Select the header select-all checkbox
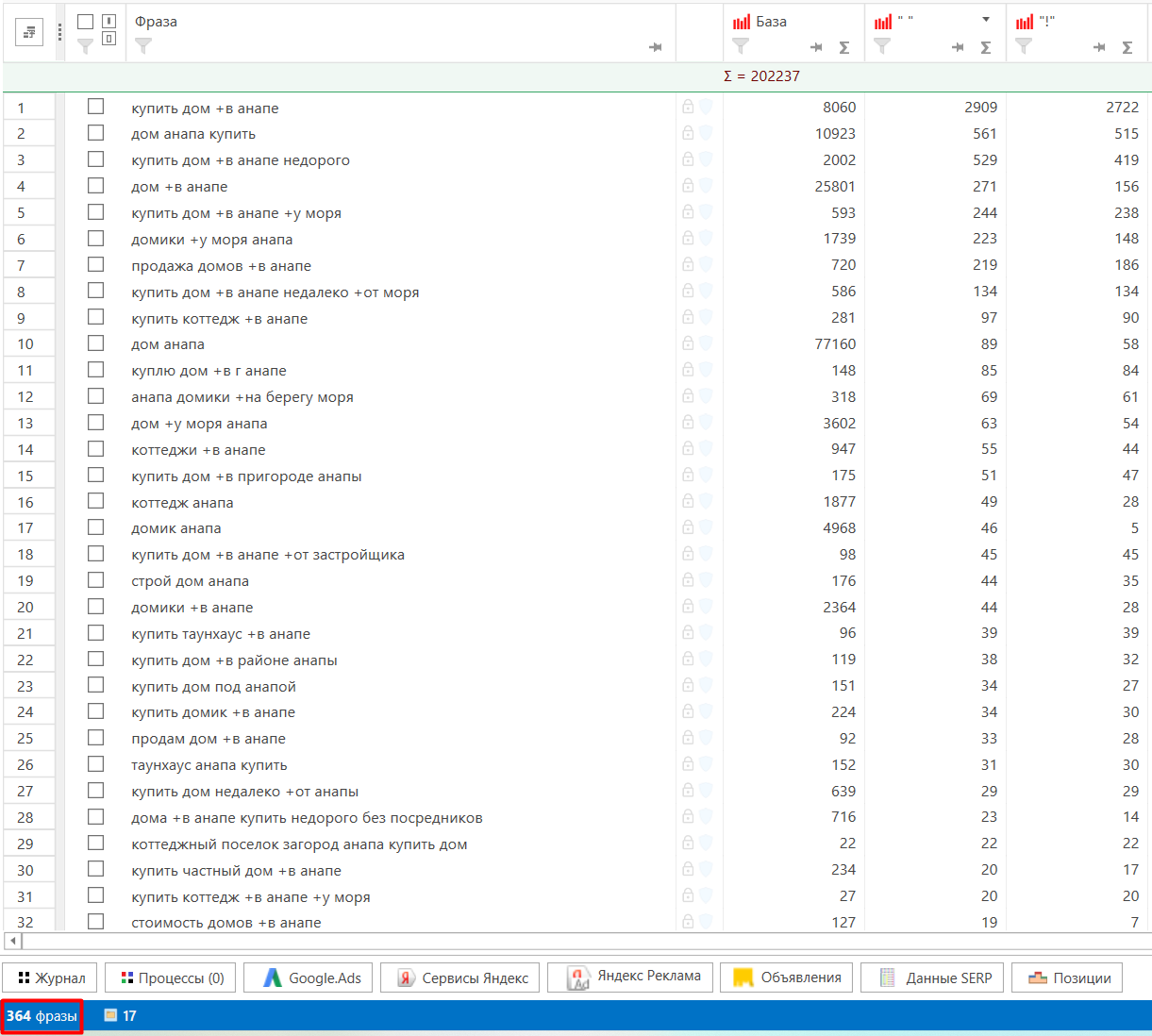 (85, 22)
